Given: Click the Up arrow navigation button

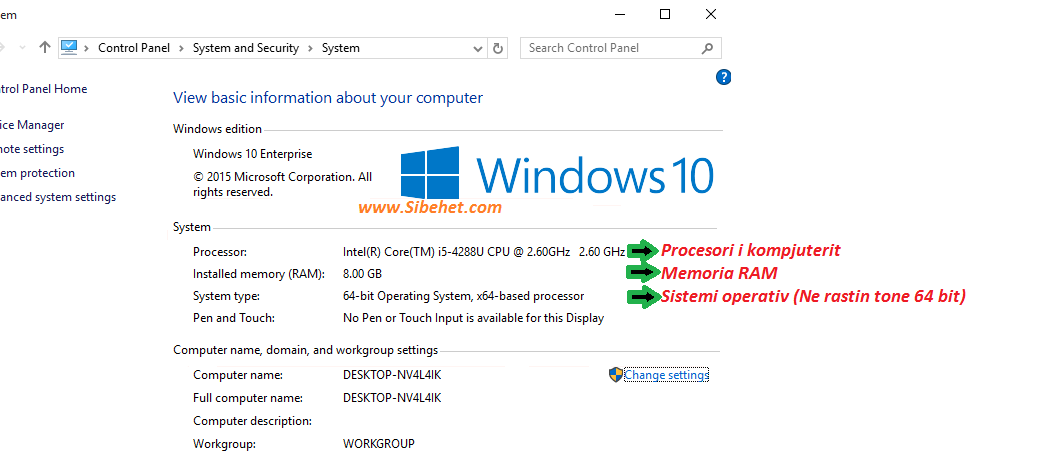Looking at the screenshot, I should coord(45,48).
